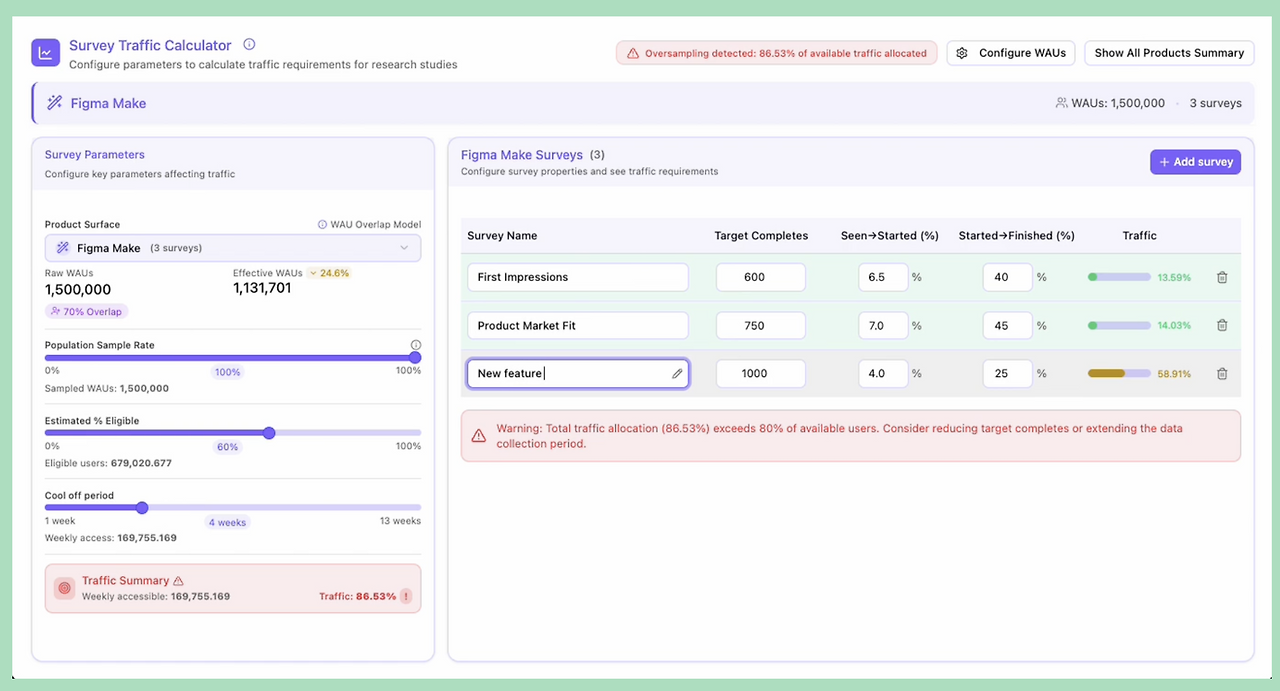Click the Survey Name column header
The image size is (1280, 691).
point(502,236)
